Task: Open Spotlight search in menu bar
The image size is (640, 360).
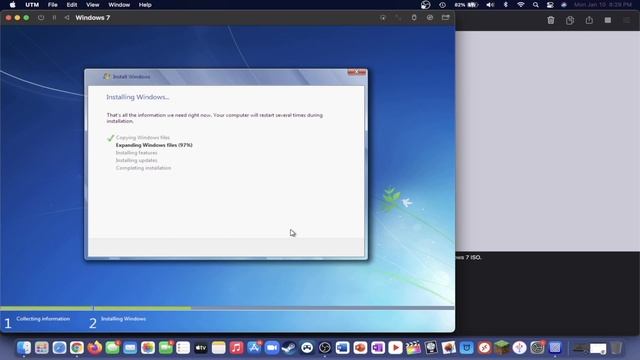Action: coord(536,5)
